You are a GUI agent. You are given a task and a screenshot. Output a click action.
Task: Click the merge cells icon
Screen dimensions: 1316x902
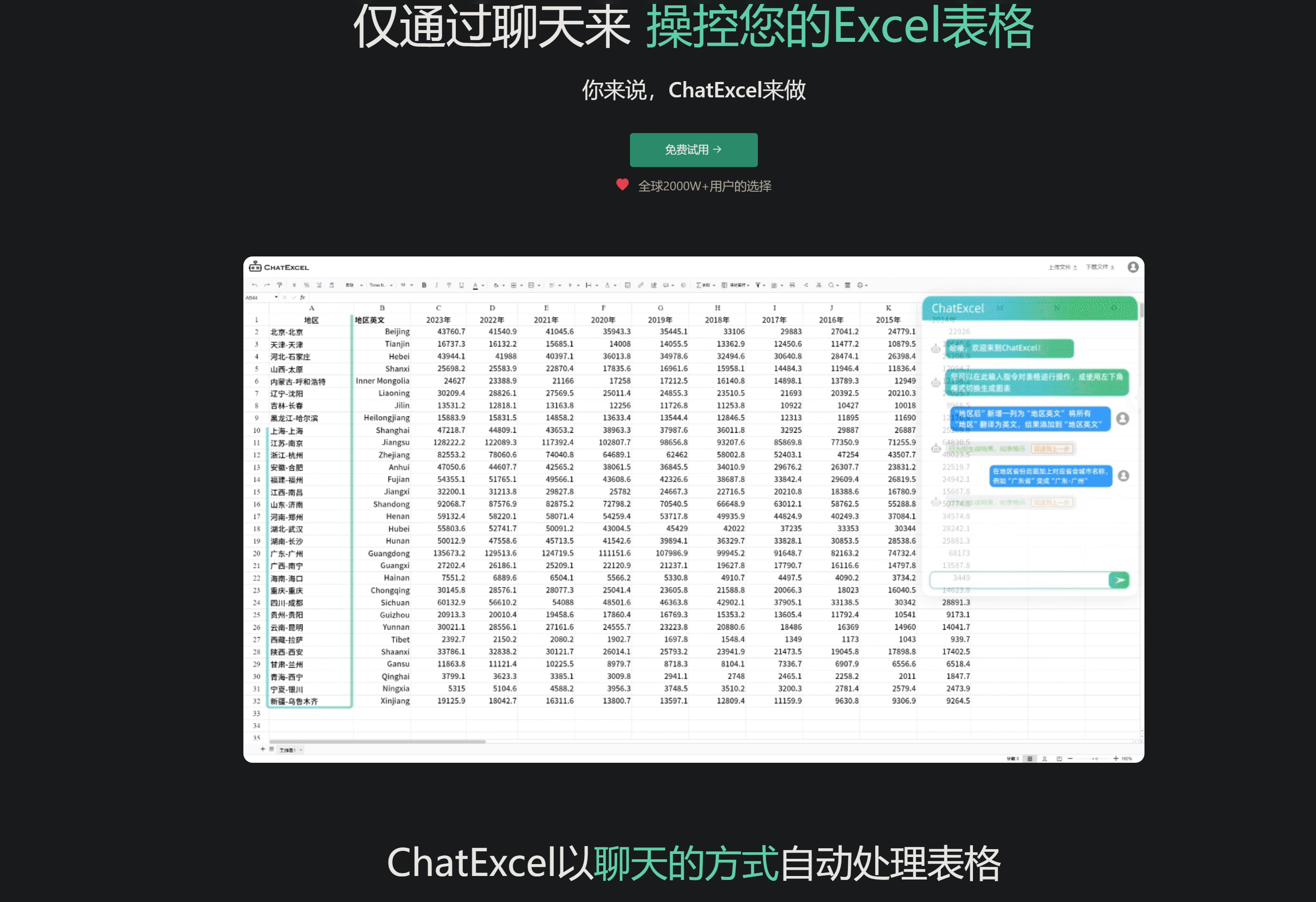531,285
